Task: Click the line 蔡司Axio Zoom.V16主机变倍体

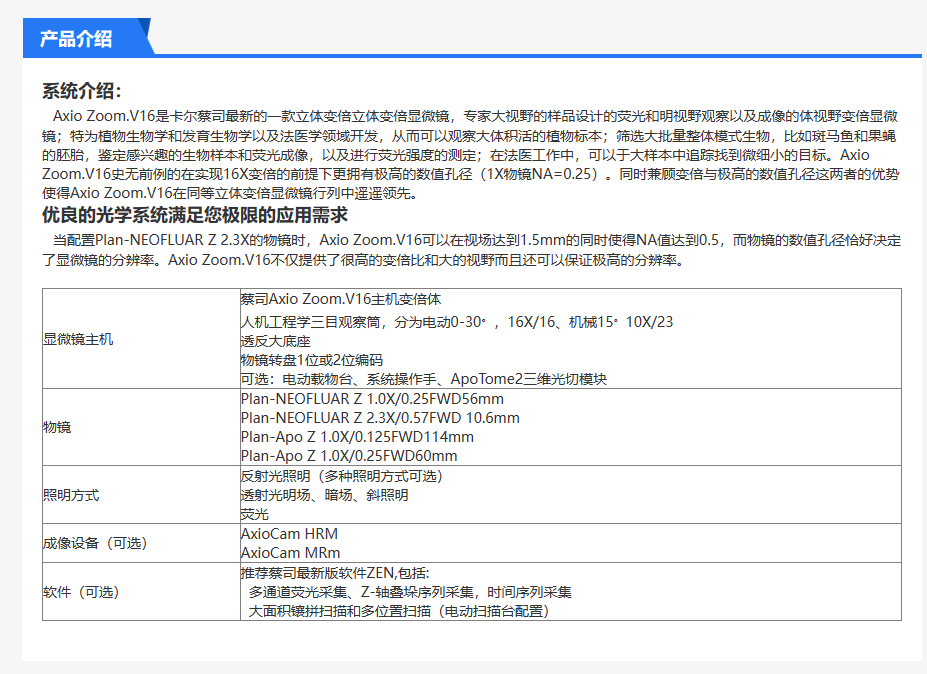Action: [341, 299]
